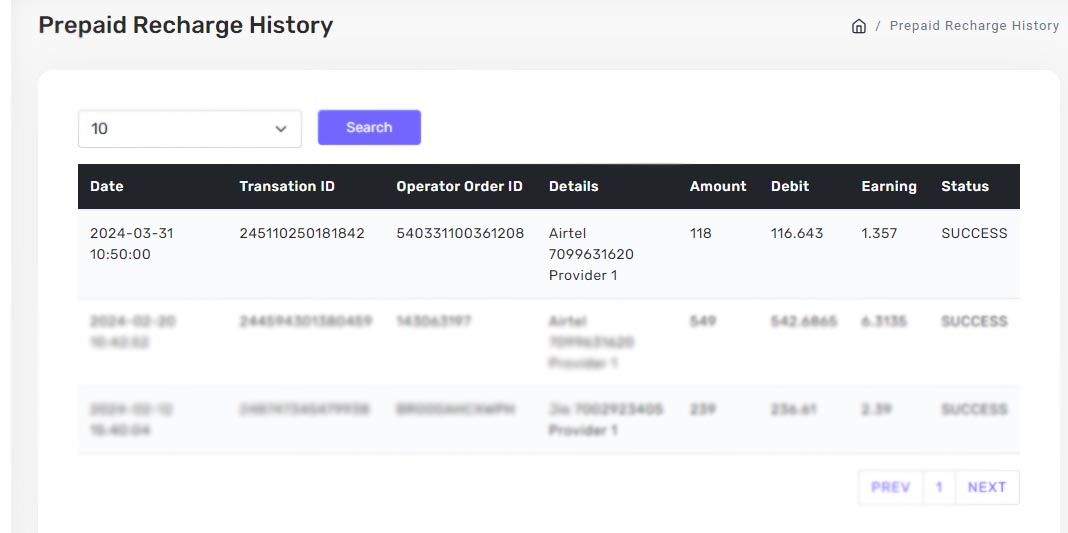The height and width of the screenshot is (533, 1068).
Task: Click the 2024-03-31 date cell
Action: [x=131, y=233]
